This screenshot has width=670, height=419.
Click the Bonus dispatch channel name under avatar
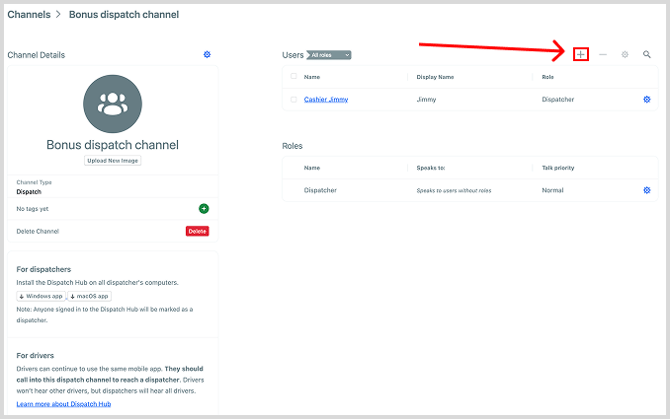pos(112,145)
